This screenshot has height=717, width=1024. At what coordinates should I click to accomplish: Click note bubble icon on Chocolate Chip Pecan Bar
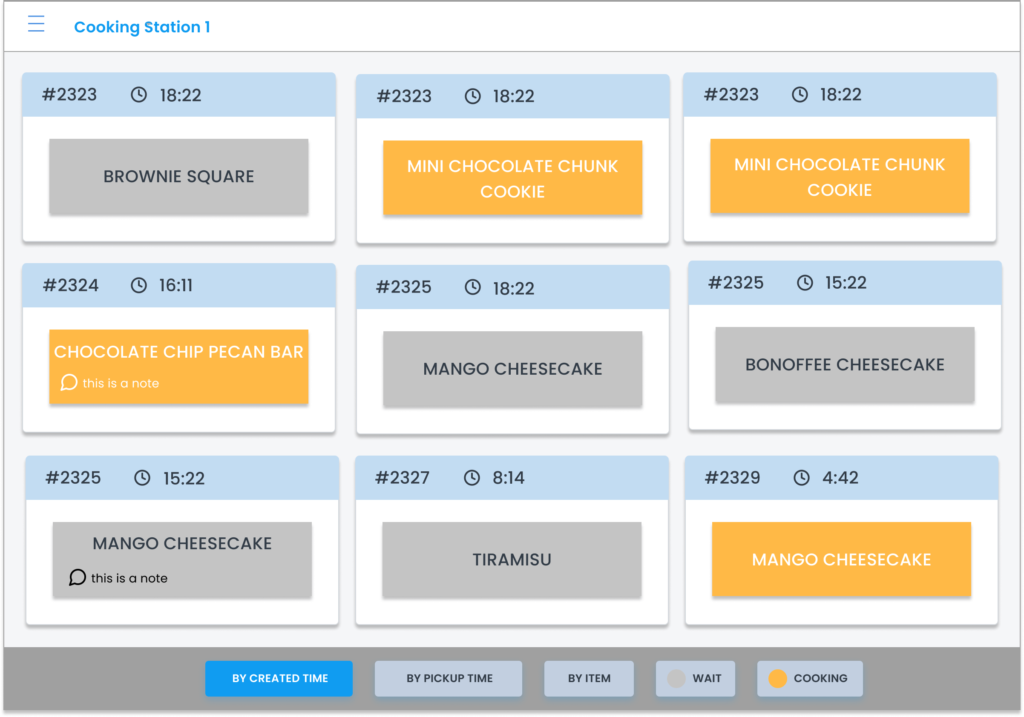(x=68, y=383)
